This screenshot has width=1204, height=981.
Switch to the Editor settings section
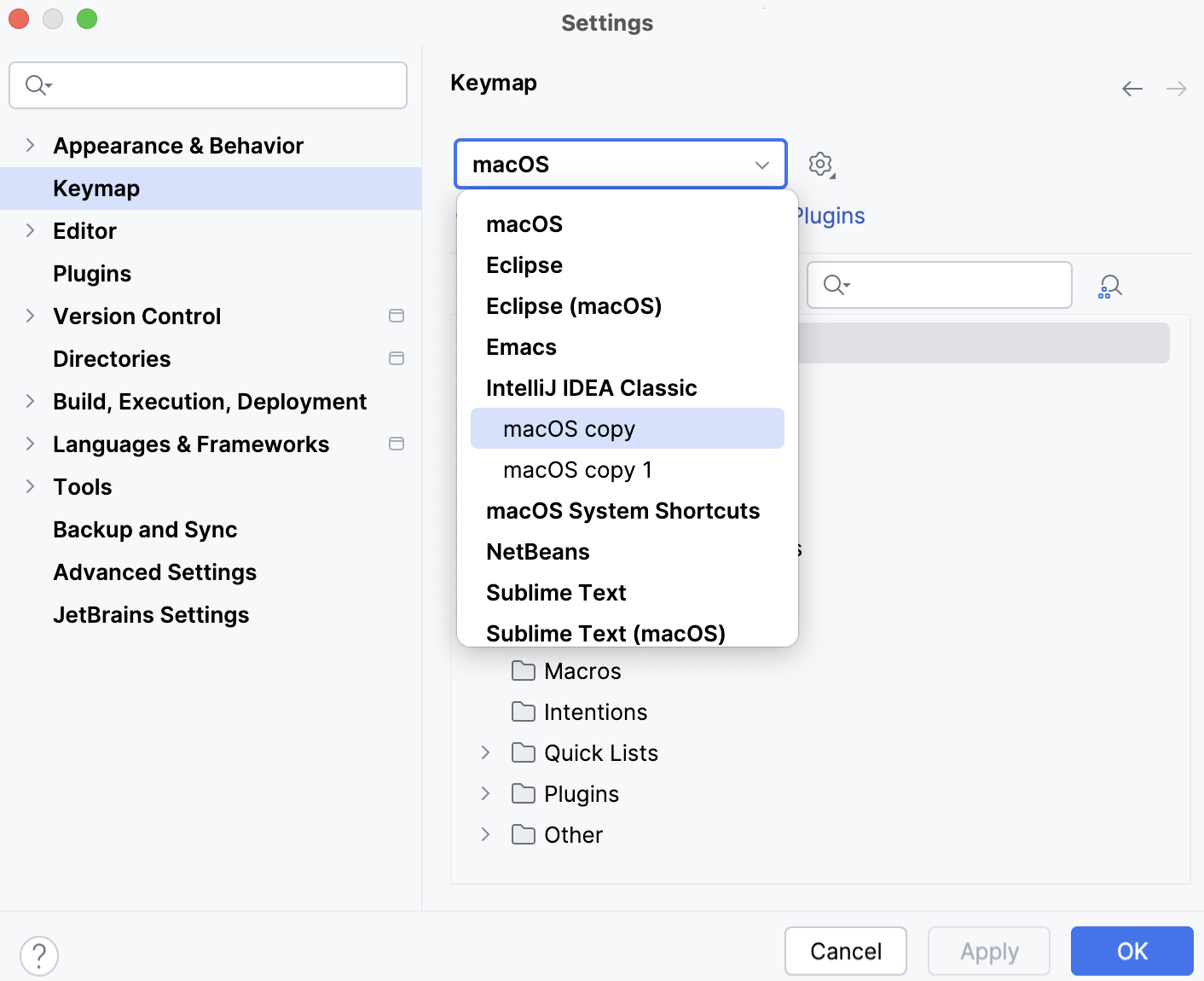(84, 230)
